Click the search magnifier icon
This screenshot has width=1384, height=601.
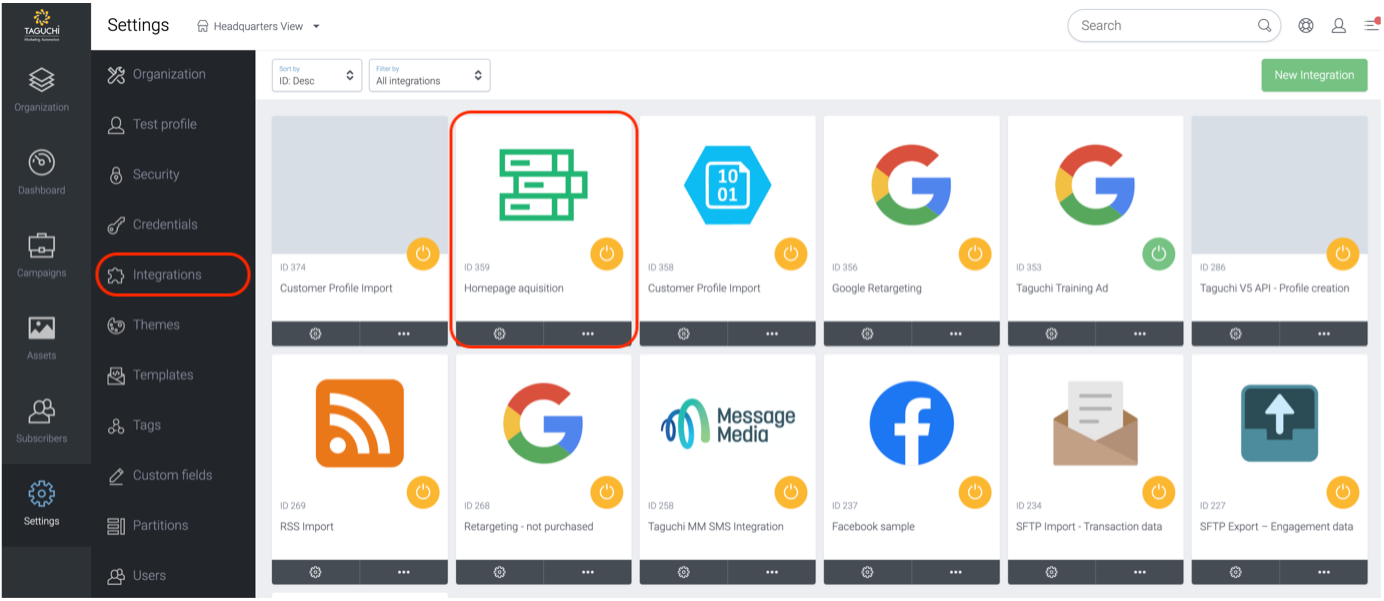click(x=1265, y=26)
